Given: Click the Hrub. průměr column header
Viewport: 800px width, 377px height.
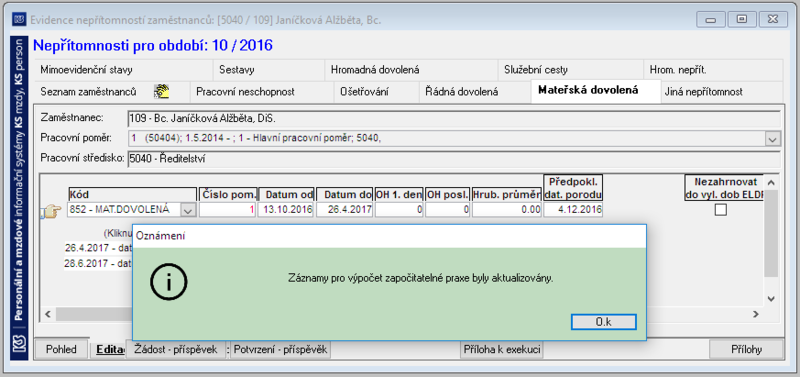Looking at the screenshot, I should coord(507,194).
